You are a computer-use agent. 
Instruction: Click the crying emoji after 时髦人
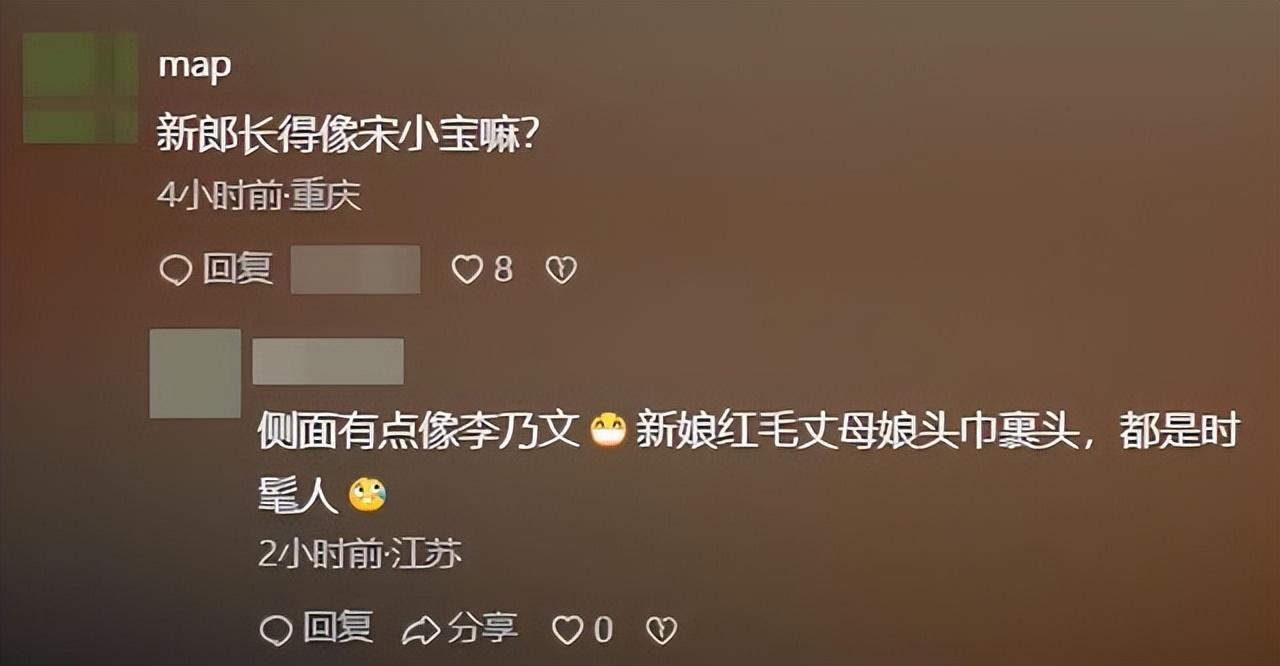(x=367, y=494)
